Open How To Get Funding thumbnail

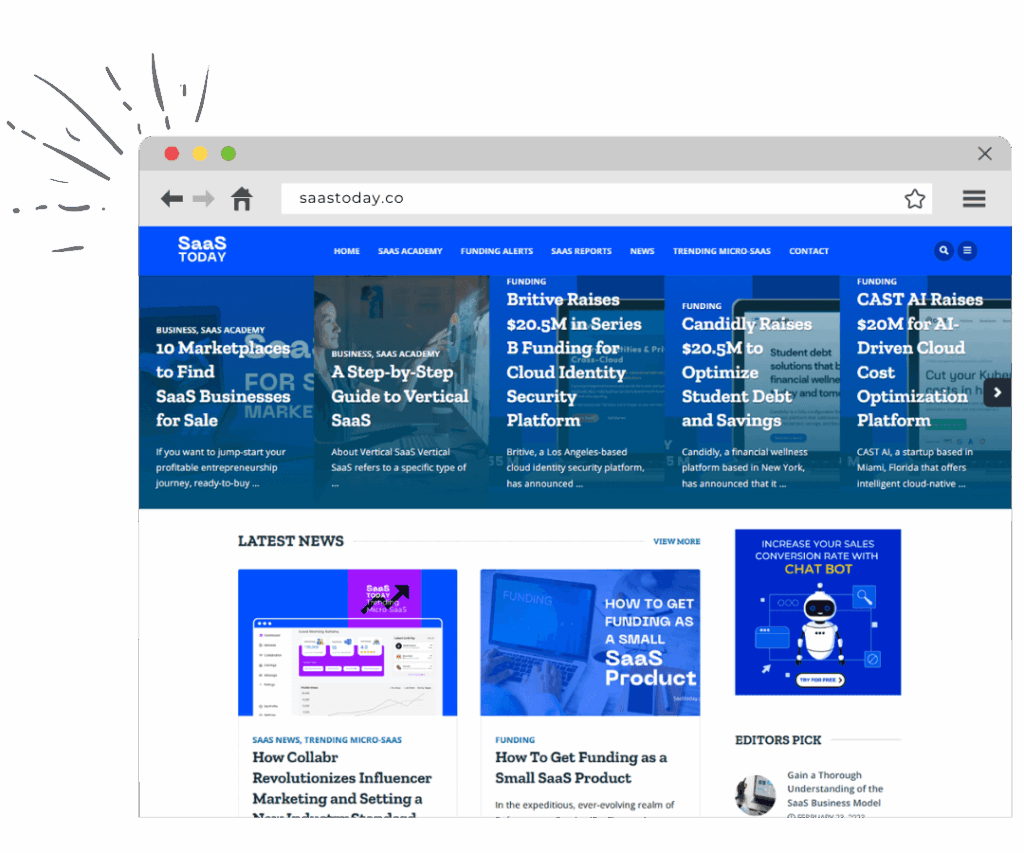point(590,642)
